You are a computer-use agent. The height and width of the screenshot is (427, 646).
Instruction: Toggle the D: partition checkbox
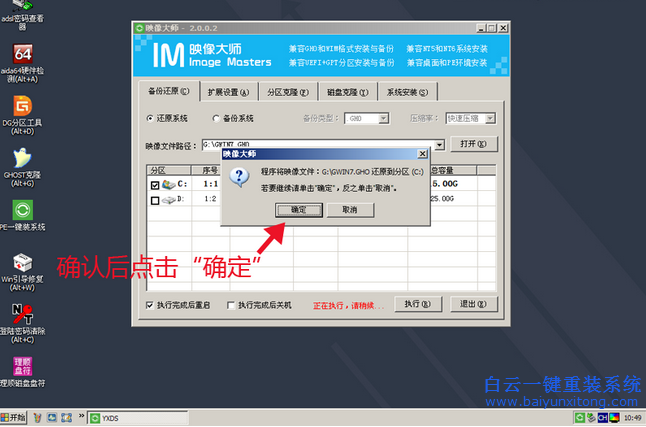155,201
